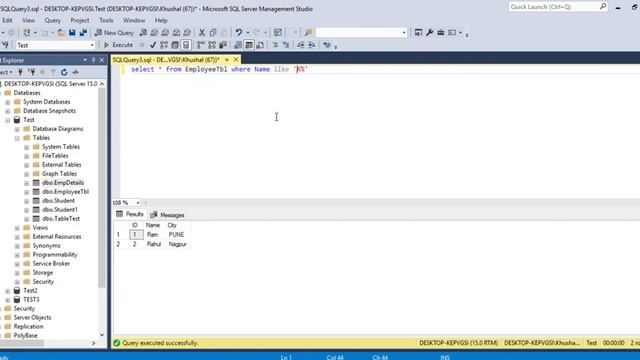Expand the Views folder node
This screenshot has width=640, height=360.
pos(17,228)
